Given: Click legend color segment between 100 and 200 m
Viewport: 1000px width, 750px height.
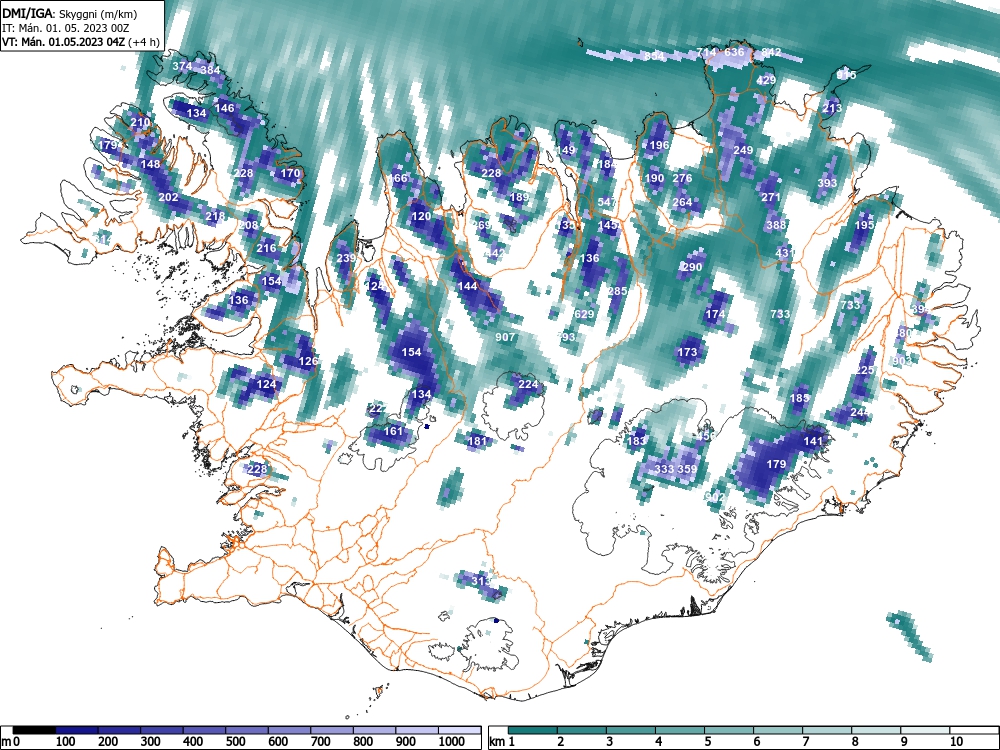Looking at the screenshot, I should (x=77, y=730).
